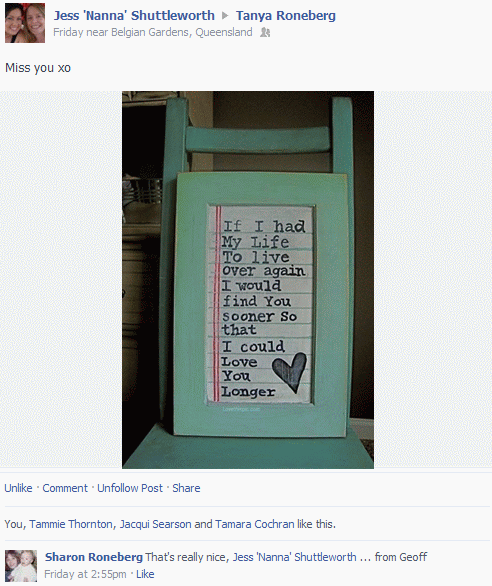Open Sharon Roneberg's name link
The width and height of the screenshot is (492, 586).
coord(94,557)
